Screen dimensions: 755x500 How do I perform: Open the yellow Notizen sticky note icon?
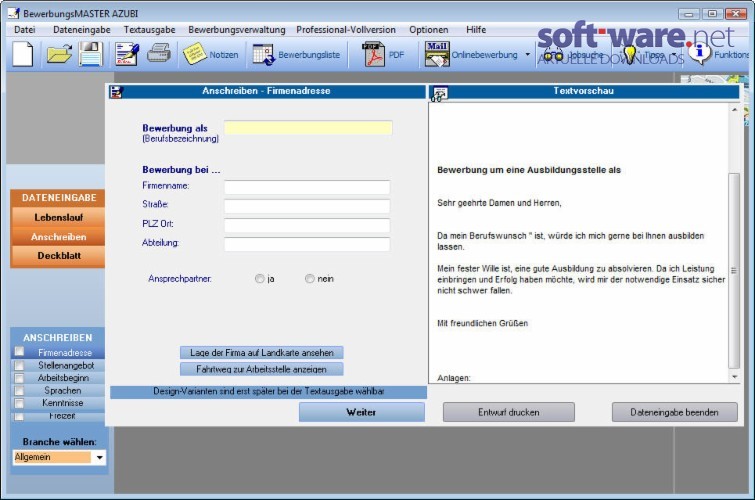pyautogui.click(x=195, y=54)
